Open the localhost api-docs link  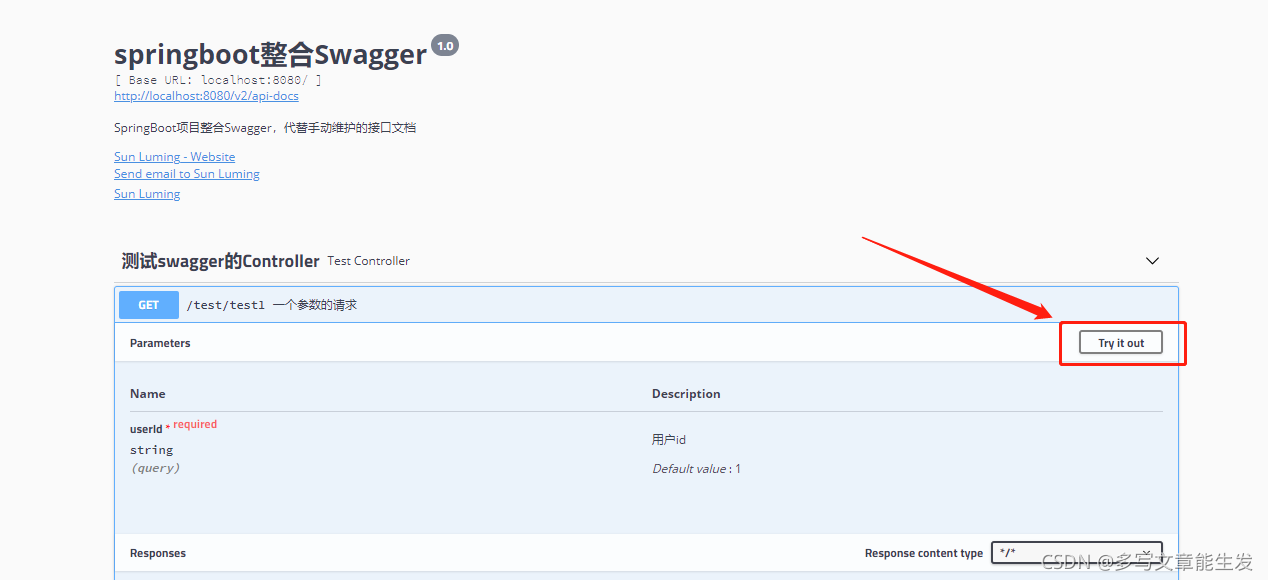point(206,96)
